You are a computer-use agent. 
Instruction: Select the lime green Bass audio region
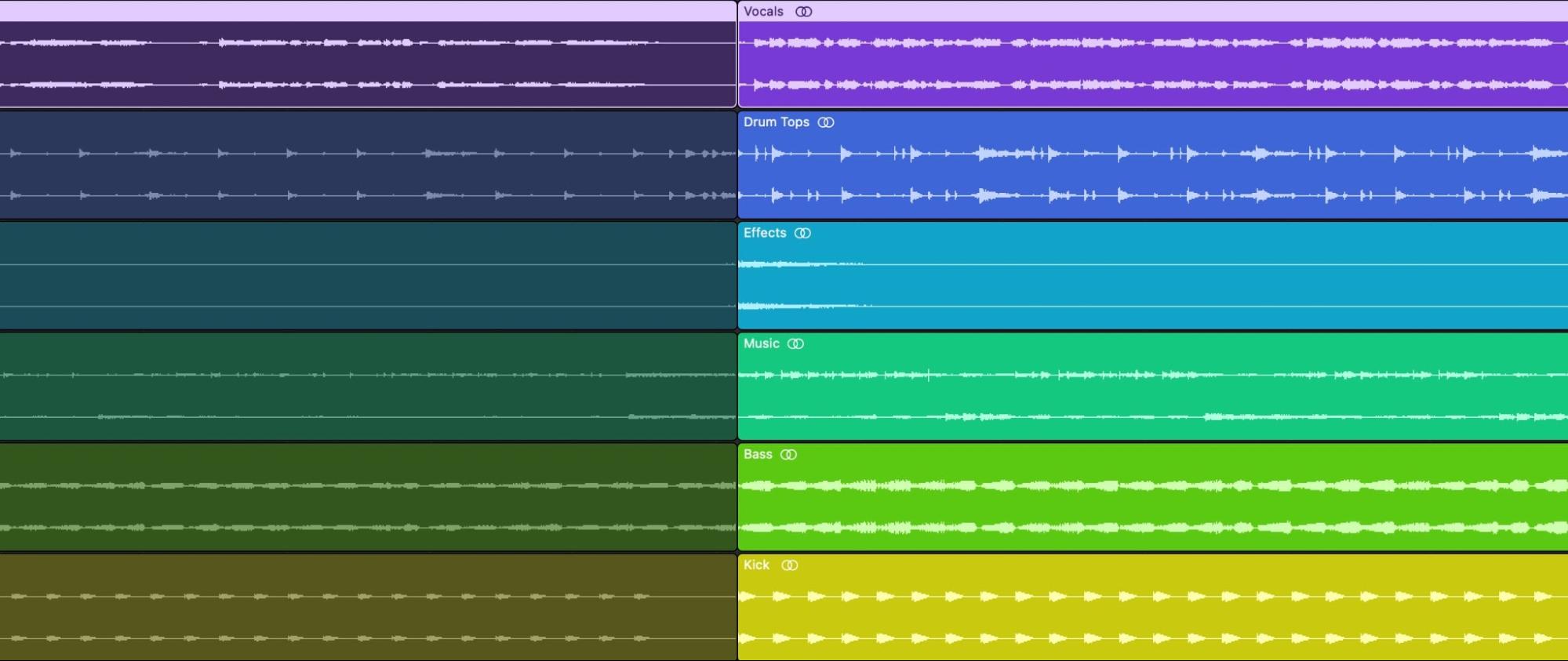pyautogui.click(x=1153, y=496)
